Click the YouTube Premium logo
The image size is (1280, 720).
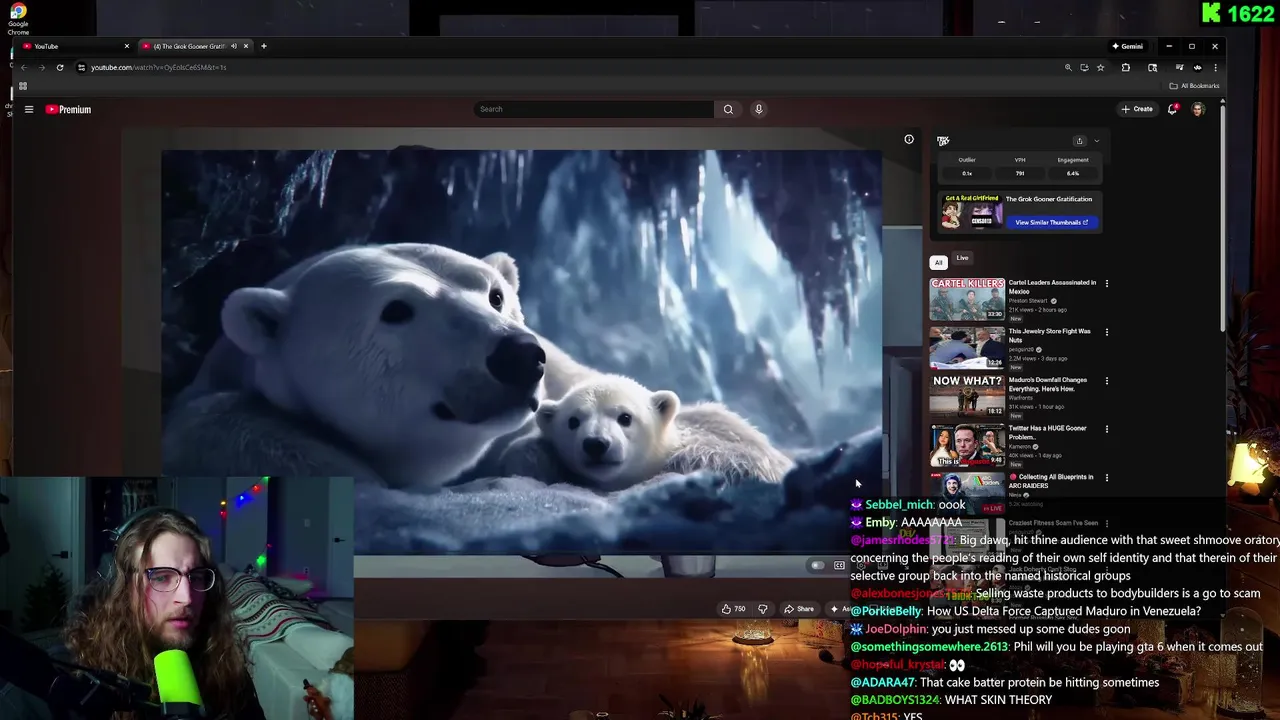[68, 109]
